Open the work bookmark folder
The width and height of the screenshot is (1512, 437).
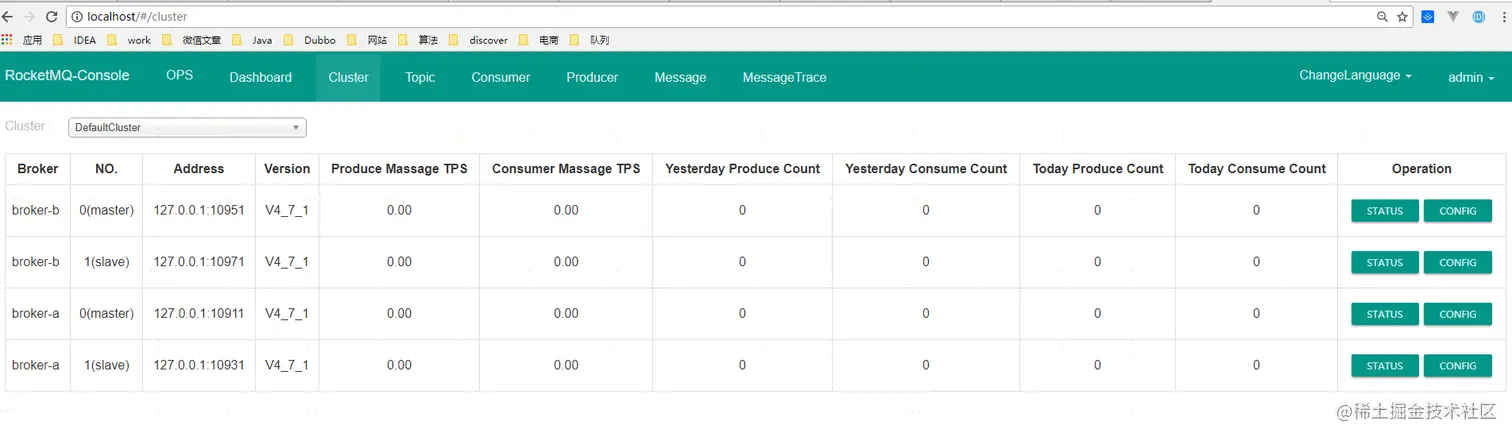(x=129, y=40)
